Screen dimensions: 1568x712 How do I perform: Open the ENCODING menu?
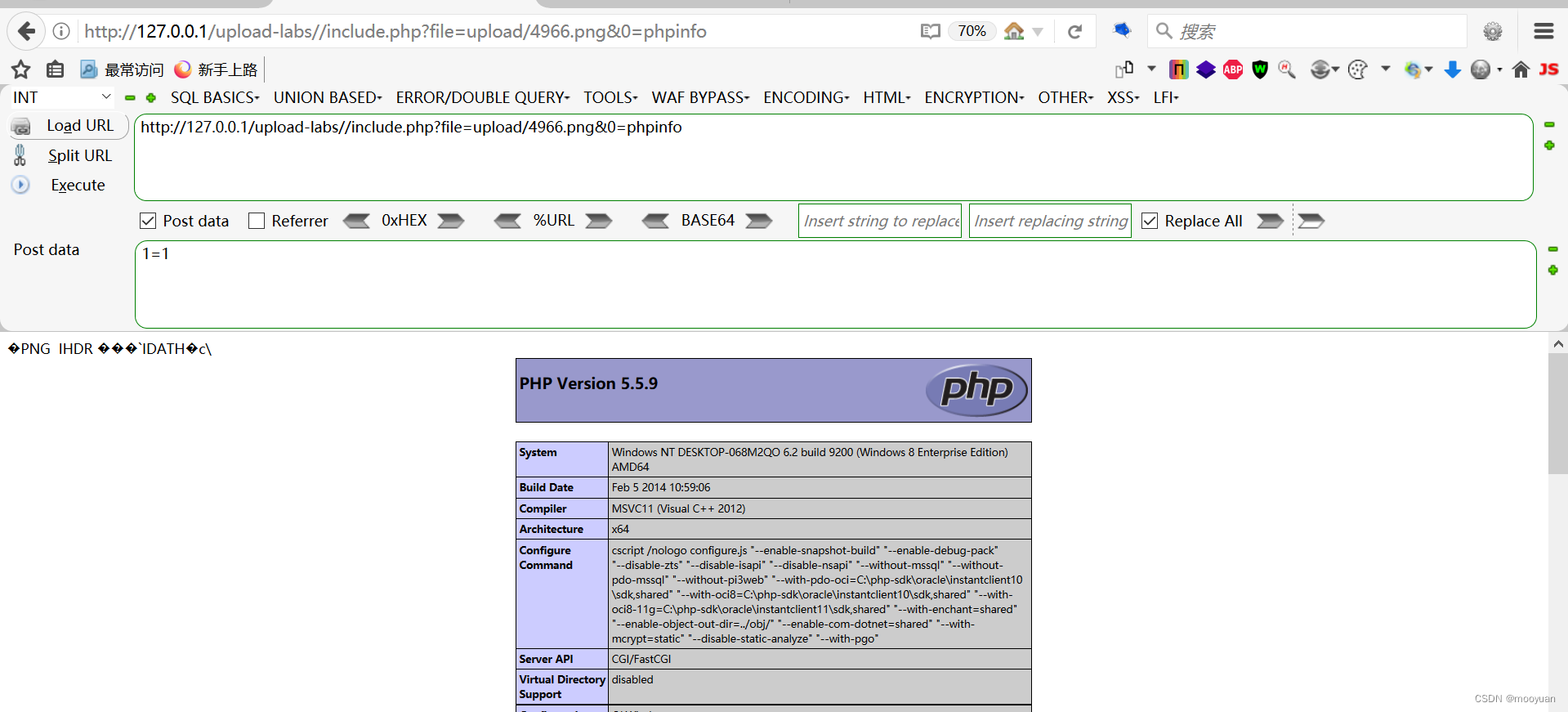coord(806,97)
